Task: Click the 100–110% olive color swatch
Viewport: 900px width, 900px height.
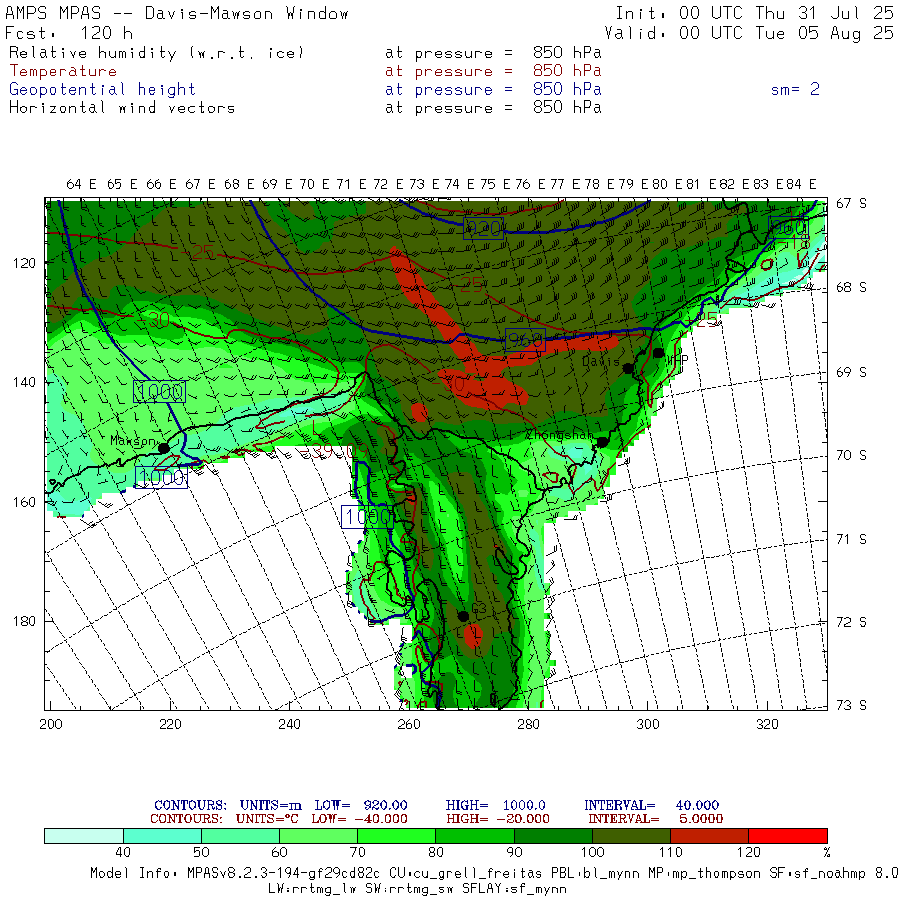Action: click(631, 836)
